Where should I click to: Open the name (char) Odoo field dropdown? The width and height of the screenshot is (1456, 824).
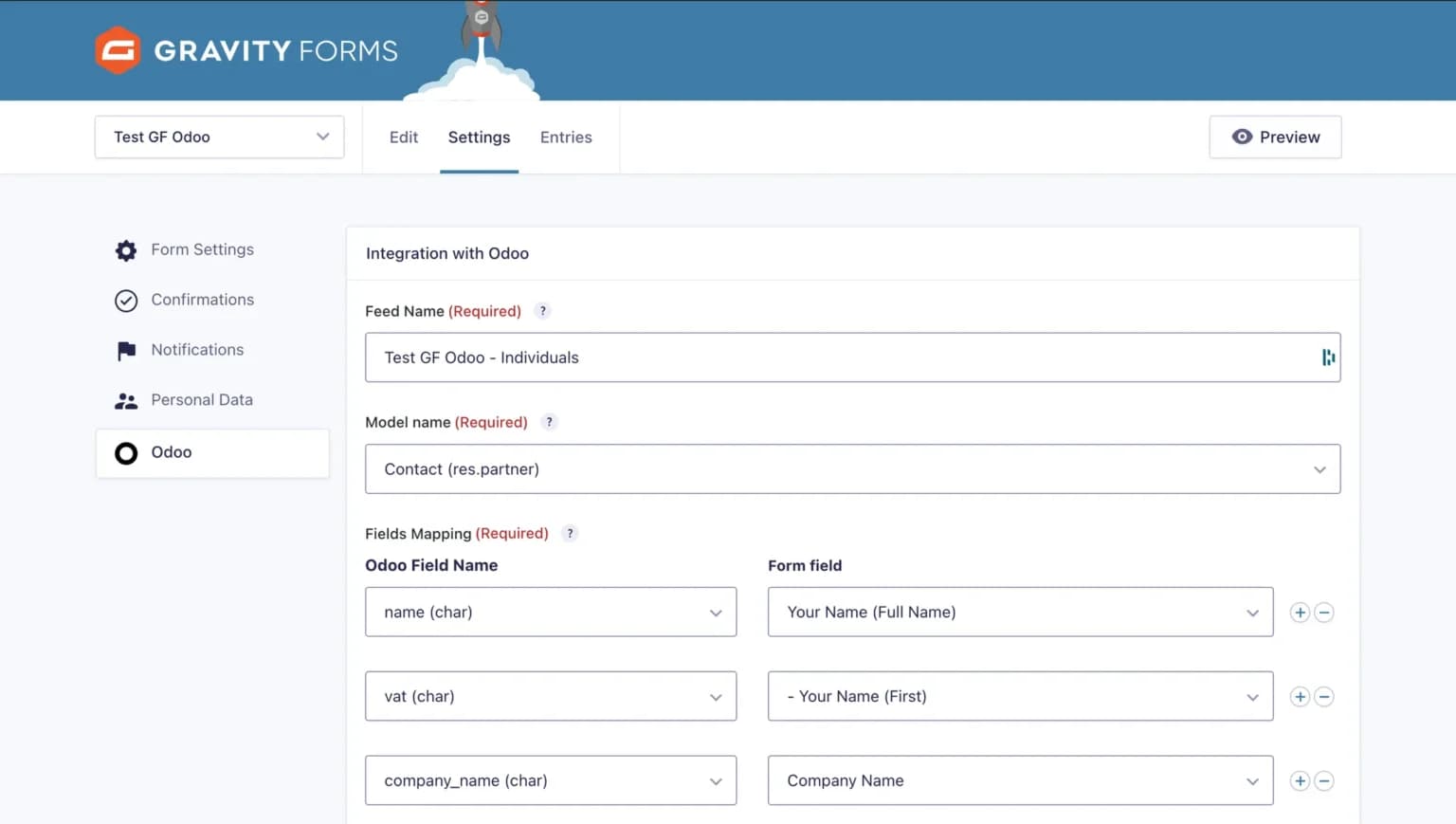550,613
